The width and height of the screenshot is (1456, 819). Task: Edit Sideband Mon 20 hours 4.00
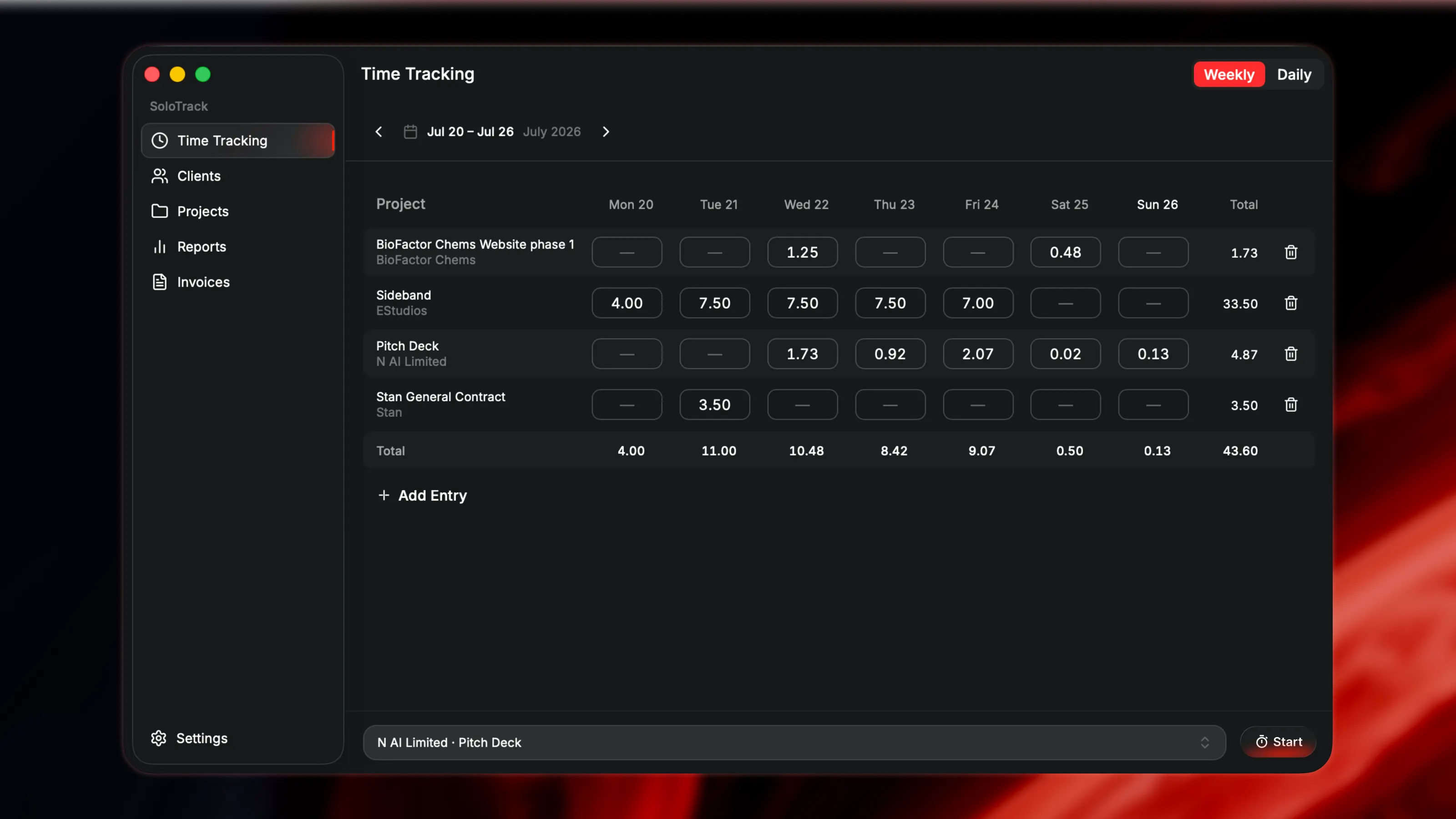[627, 303]
